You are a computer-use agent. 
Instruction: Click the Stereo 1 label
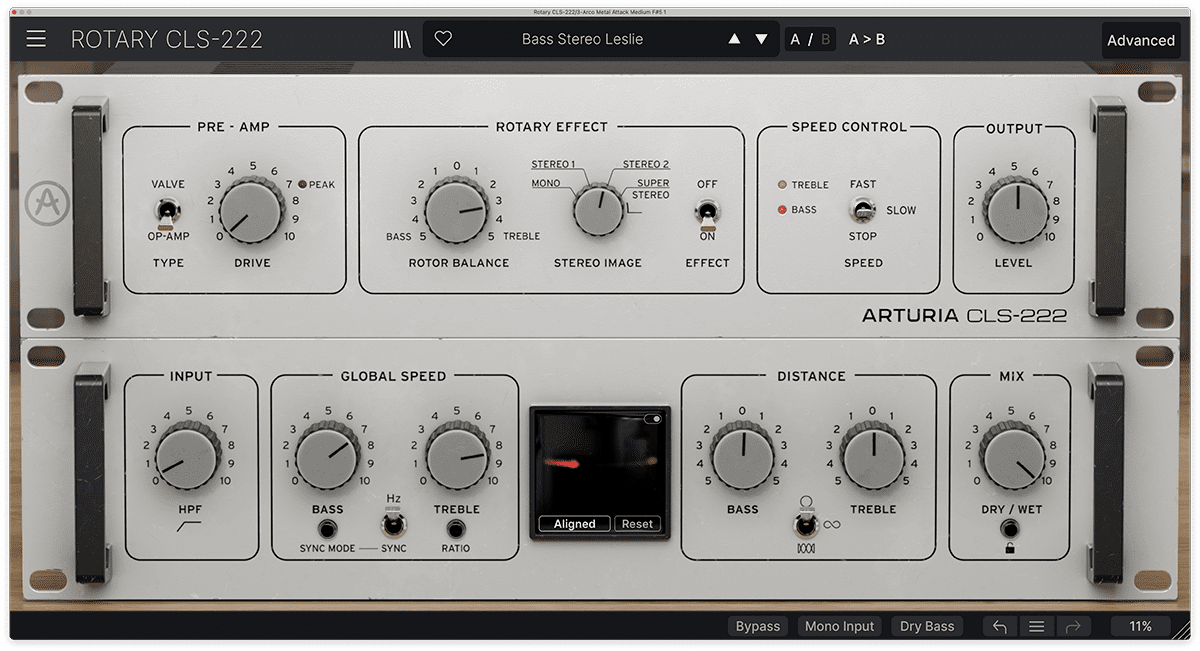(x=553, y=164)
